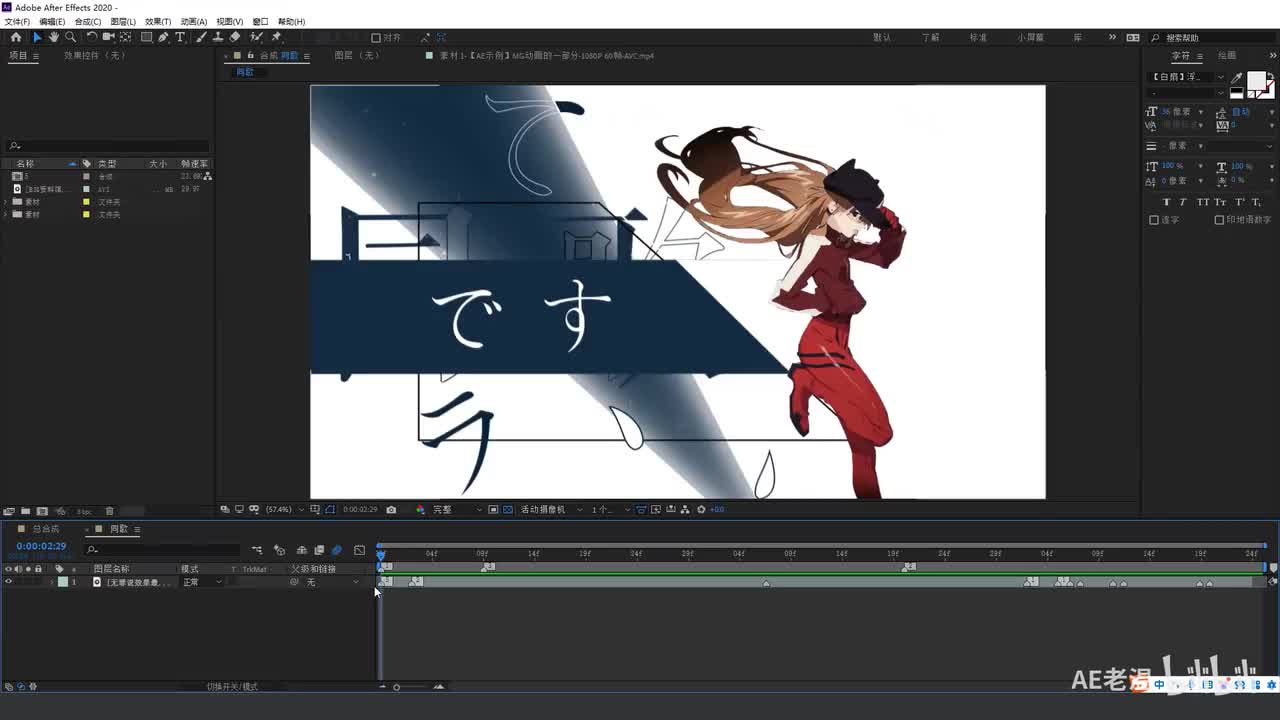Check the 连字 ligatures checkbox
Viewport: 1280px width, 720px height.
1154,220
